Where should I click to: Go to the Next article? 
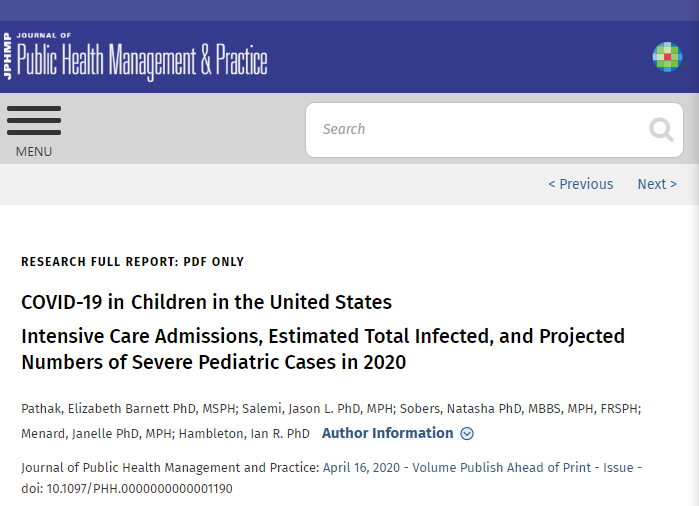pos(657,184)
